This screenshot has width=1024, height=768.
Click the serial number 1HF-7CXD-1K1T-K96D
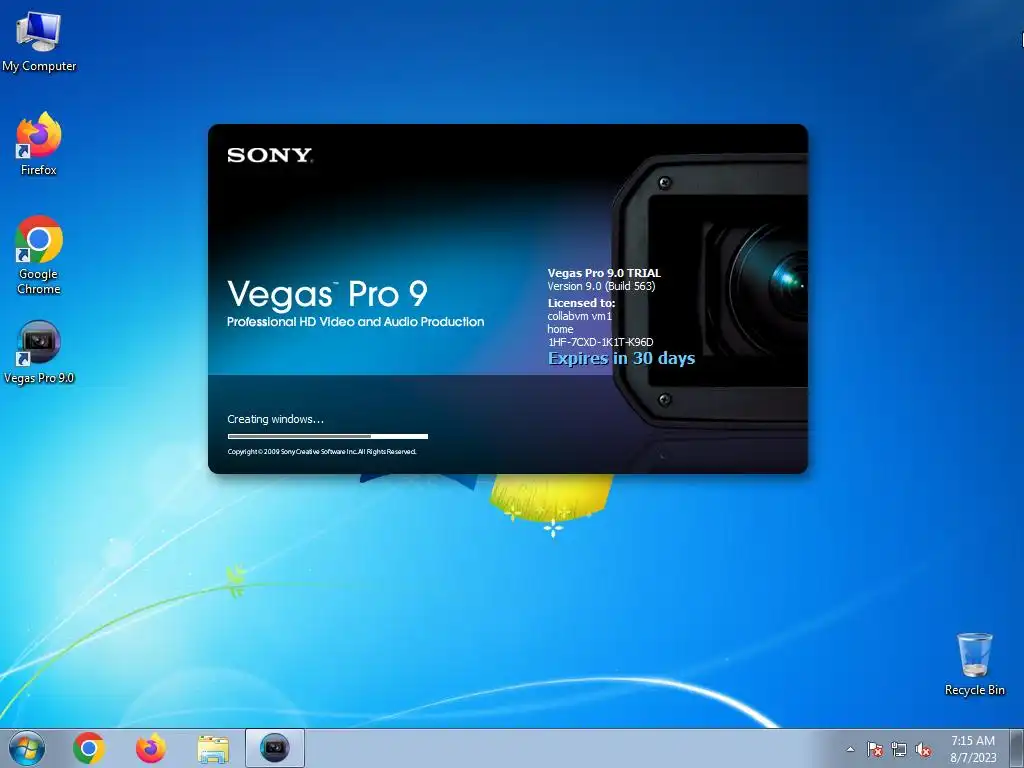600,342
